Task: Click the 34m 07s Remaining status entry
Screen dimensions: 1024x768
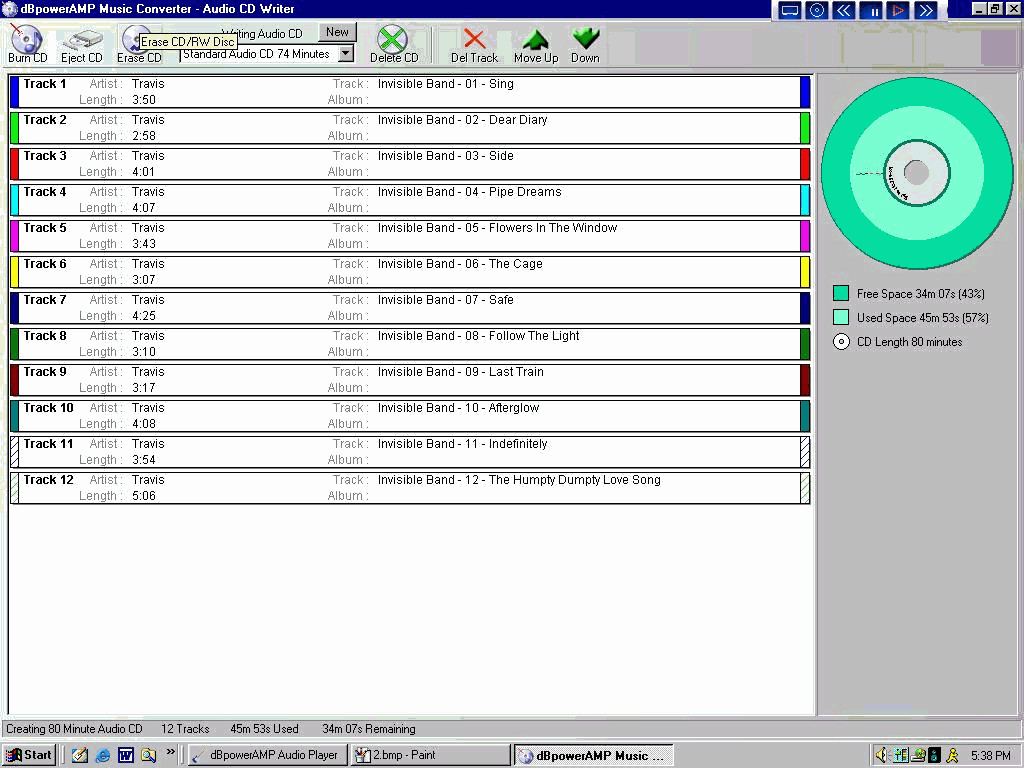Action: 369,729
